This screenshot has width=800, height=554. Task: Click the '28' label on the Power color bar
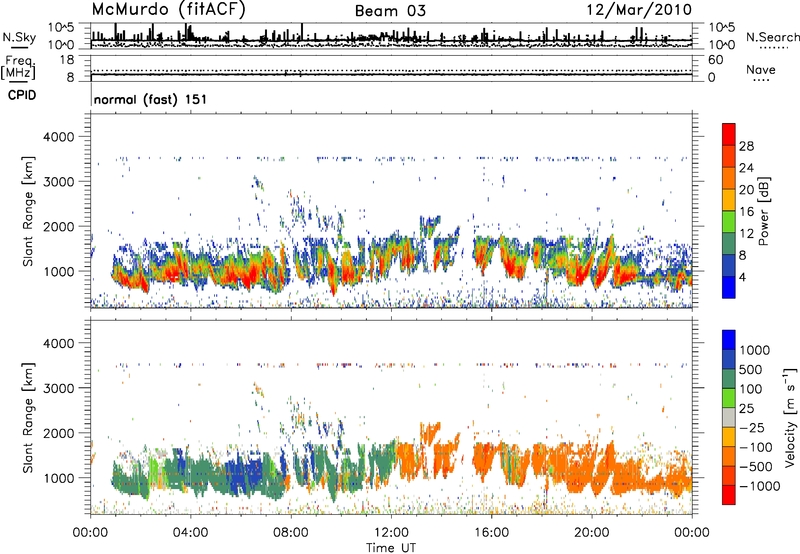click(x=746, y=146)
